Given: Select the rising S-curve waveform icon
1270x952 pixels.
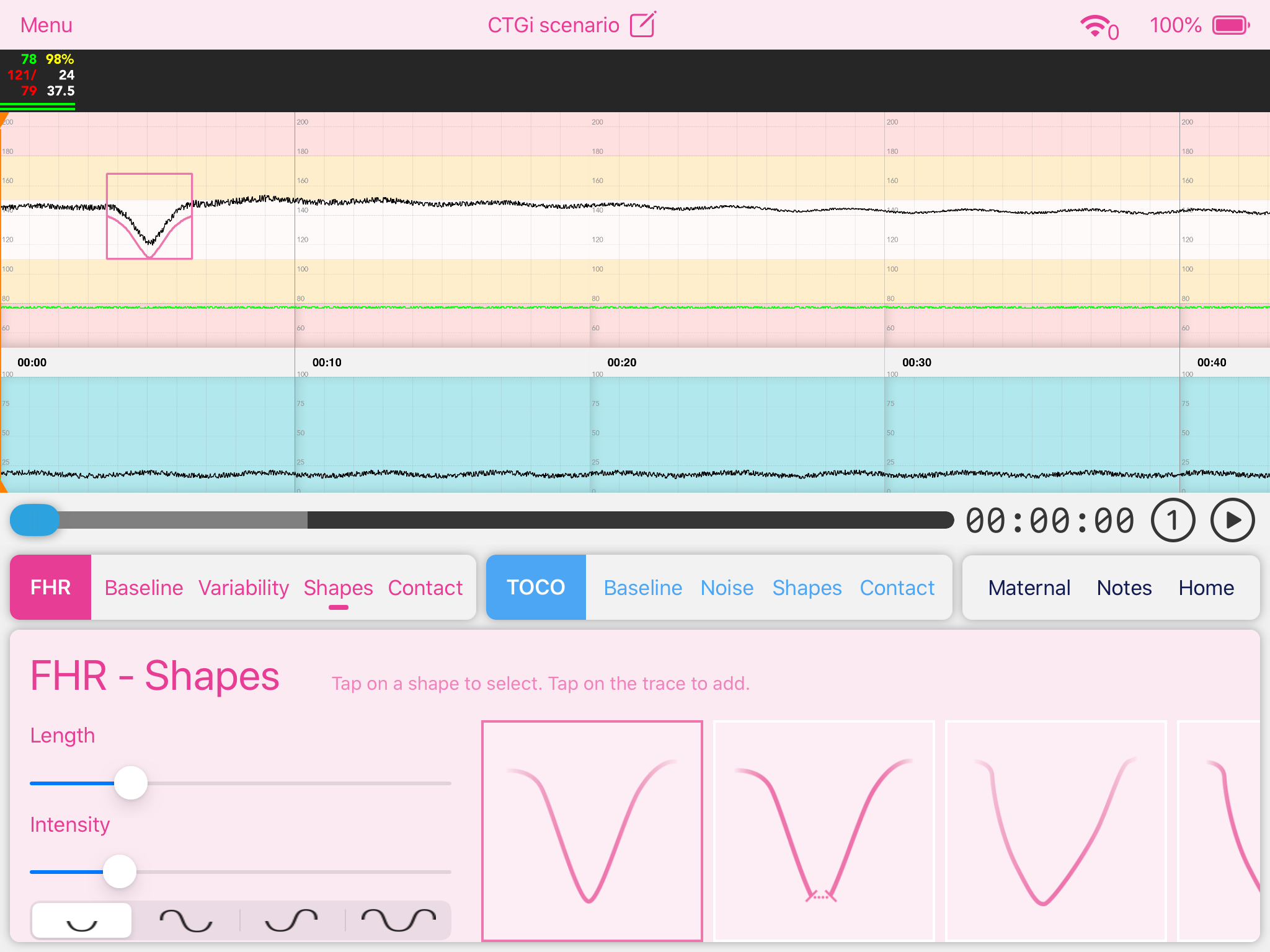Looking at the screenshot, I should pos(291,921).
